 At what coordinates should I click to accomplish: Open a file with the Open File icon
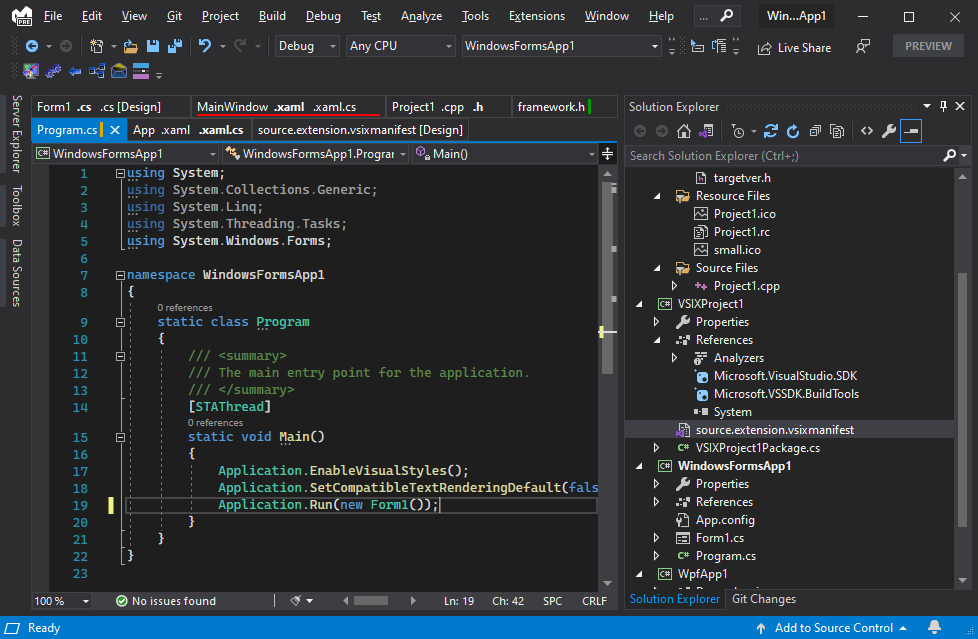click(127, 46)
